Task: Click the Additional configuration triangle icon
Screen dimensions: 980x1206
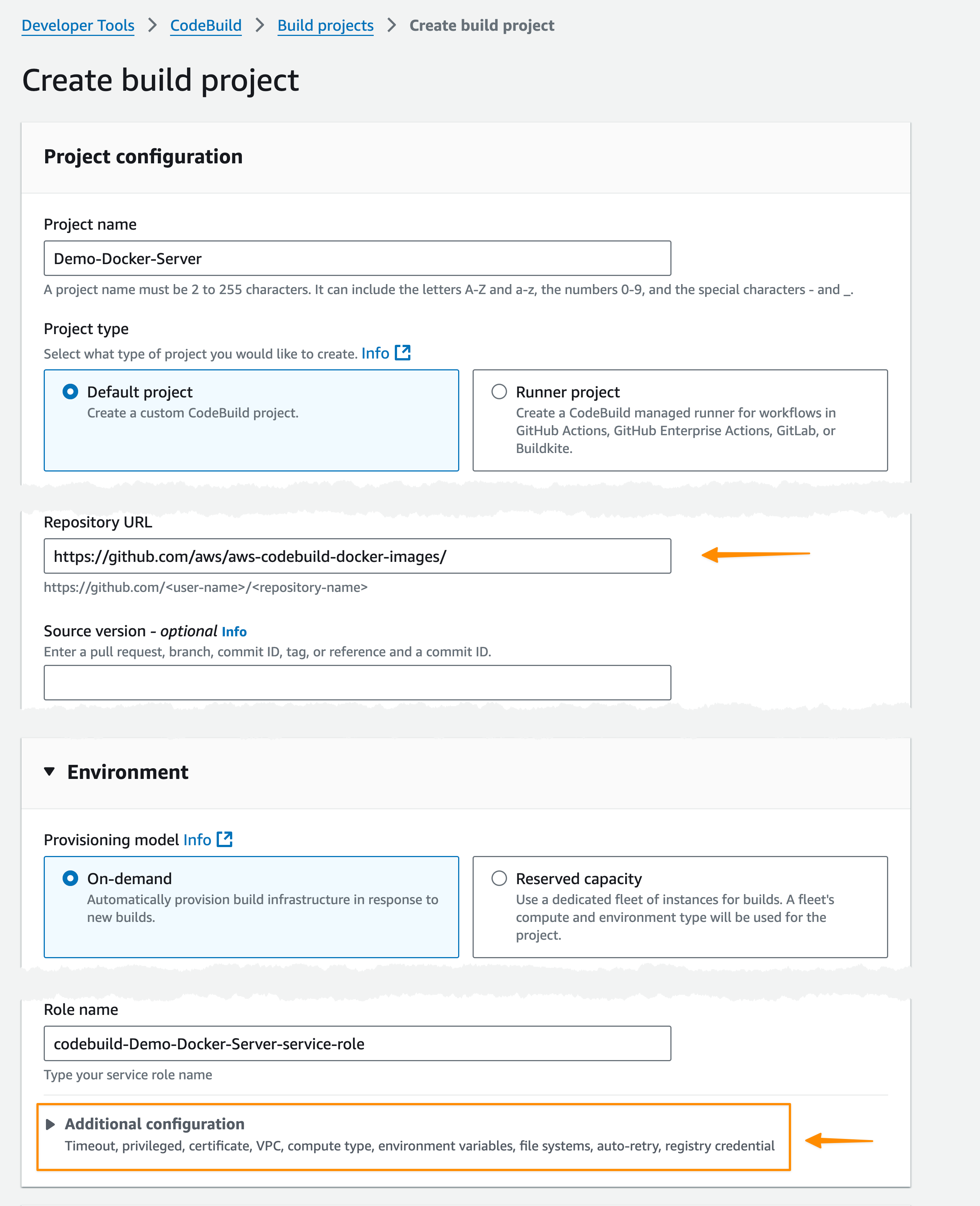Action: click(50, 1124)
